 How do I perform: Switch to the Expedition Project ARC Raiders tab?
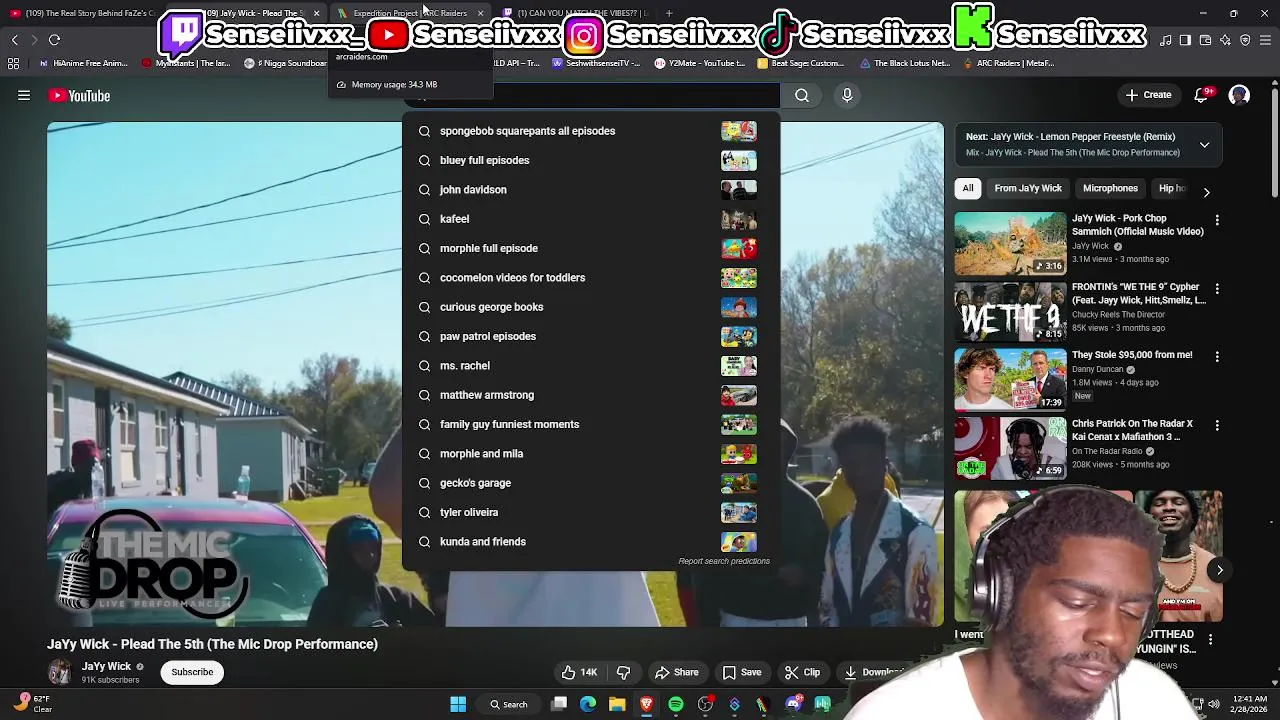click(x=408, y=13)
